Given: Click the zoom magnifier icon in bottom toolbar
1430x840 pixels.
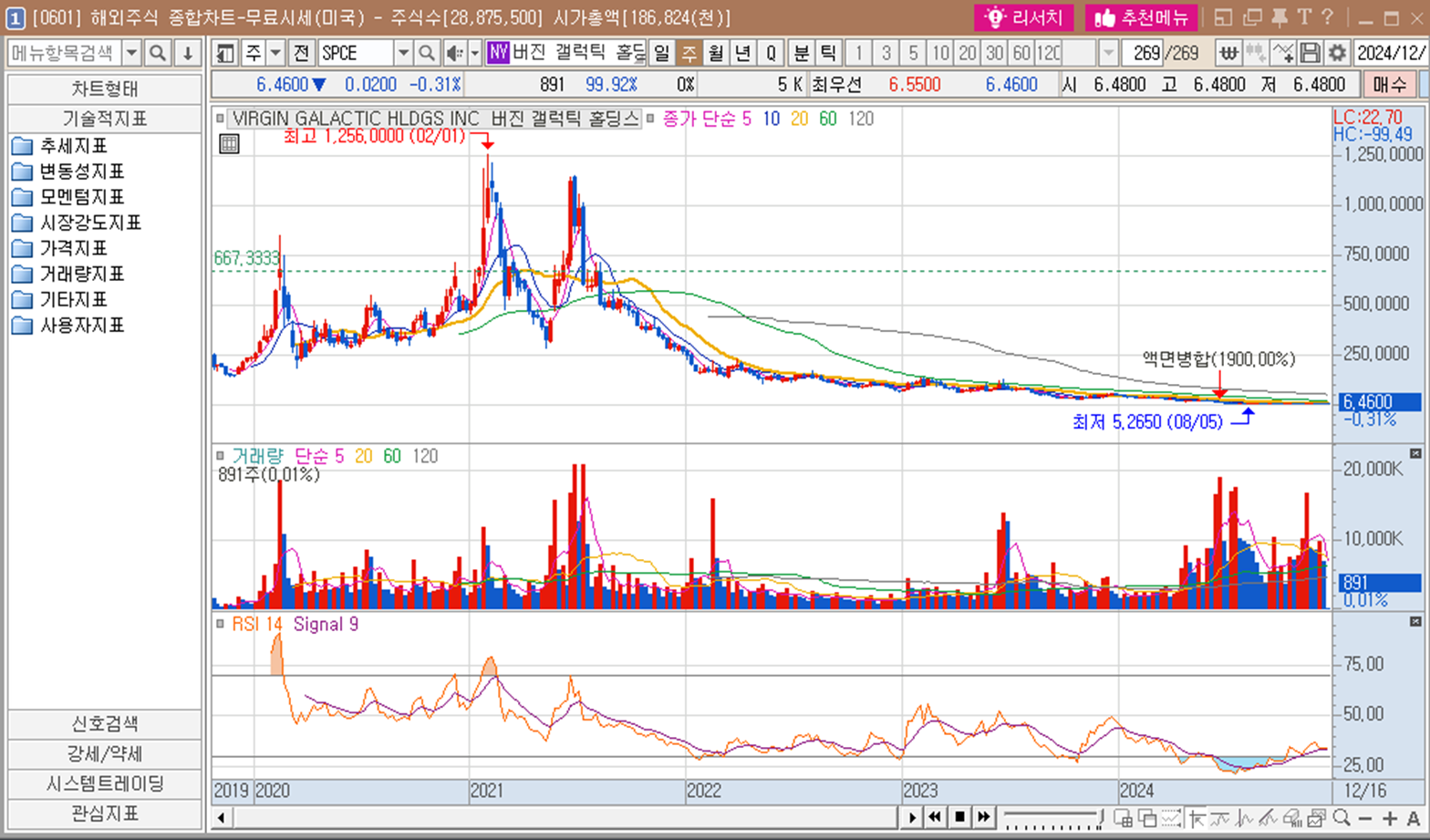Looking at the screenshot, I should click(x=1341, y=818).
